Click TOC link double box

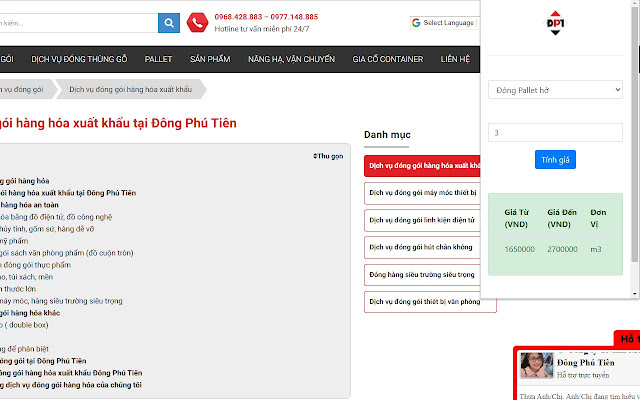24,325
